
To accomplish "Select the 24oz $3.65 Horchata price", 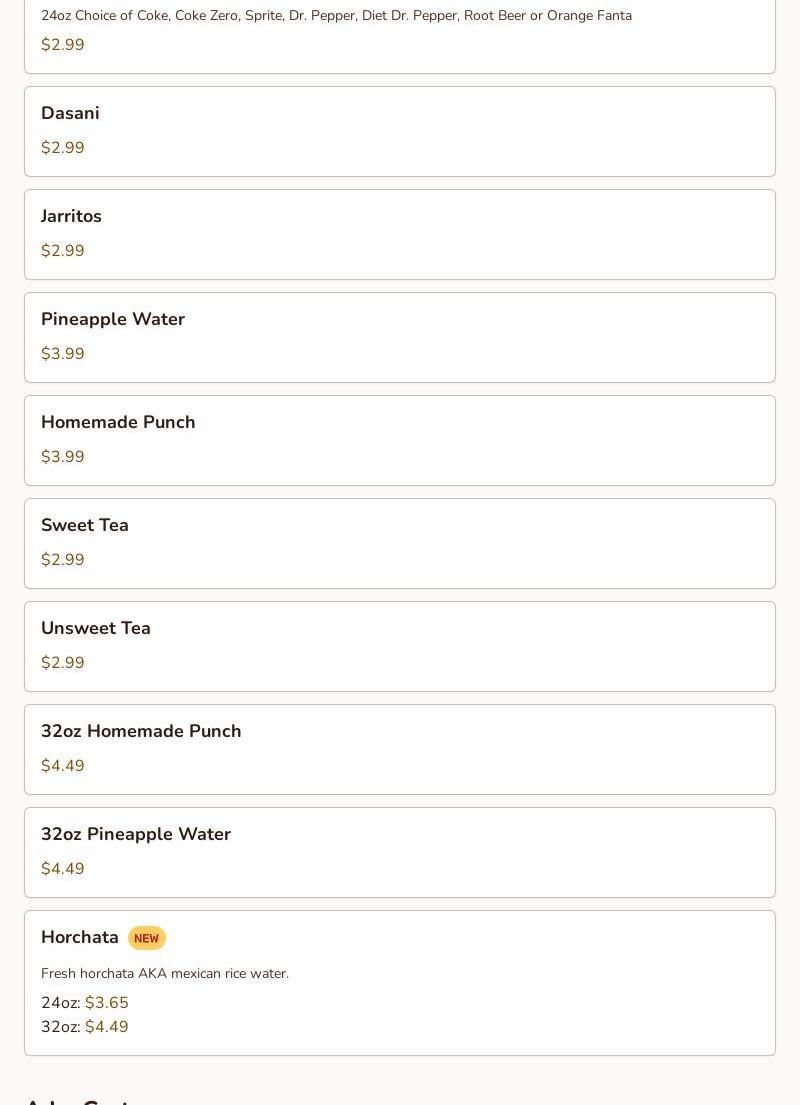I will pyautogui.click(x=85, y=1002).
